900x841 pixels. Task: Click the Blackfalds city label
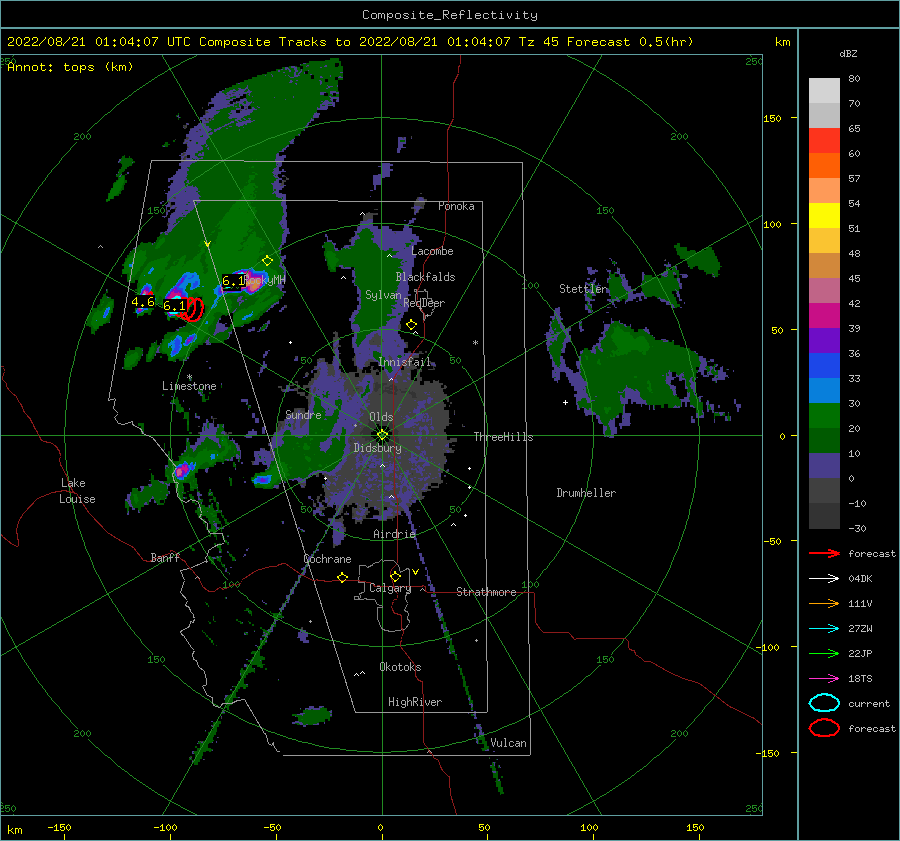click(425, 277)
